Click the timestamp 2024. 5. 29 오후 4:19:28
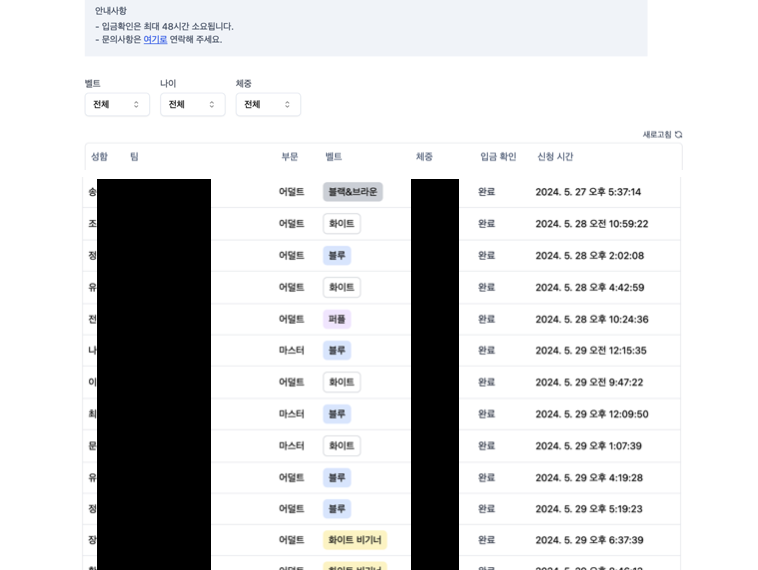Screen dimensions: 758x570 pyautogui.click(x=589, y=478)
